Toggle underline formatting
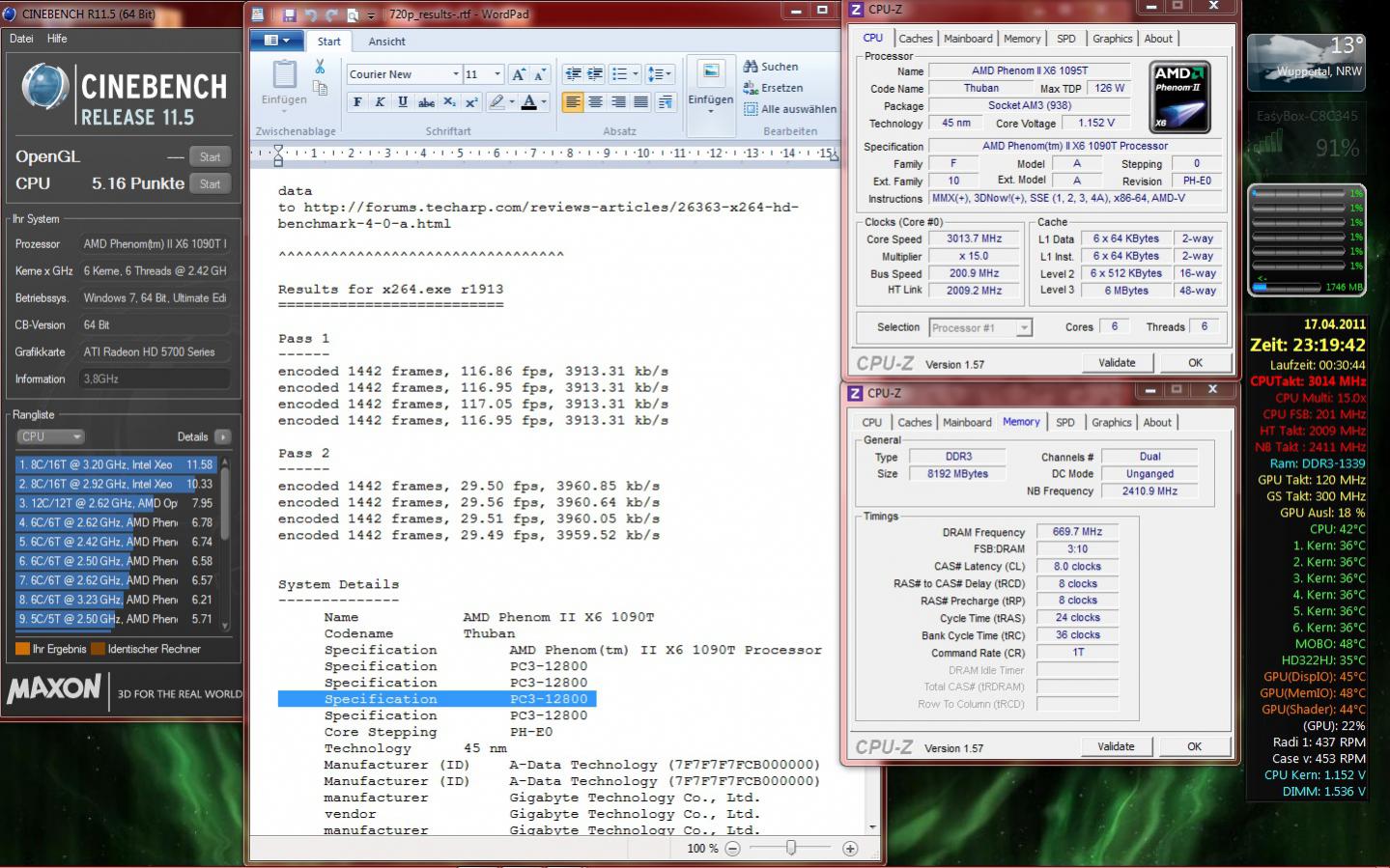The image size is (1390, 868). [x=403, y=102]
